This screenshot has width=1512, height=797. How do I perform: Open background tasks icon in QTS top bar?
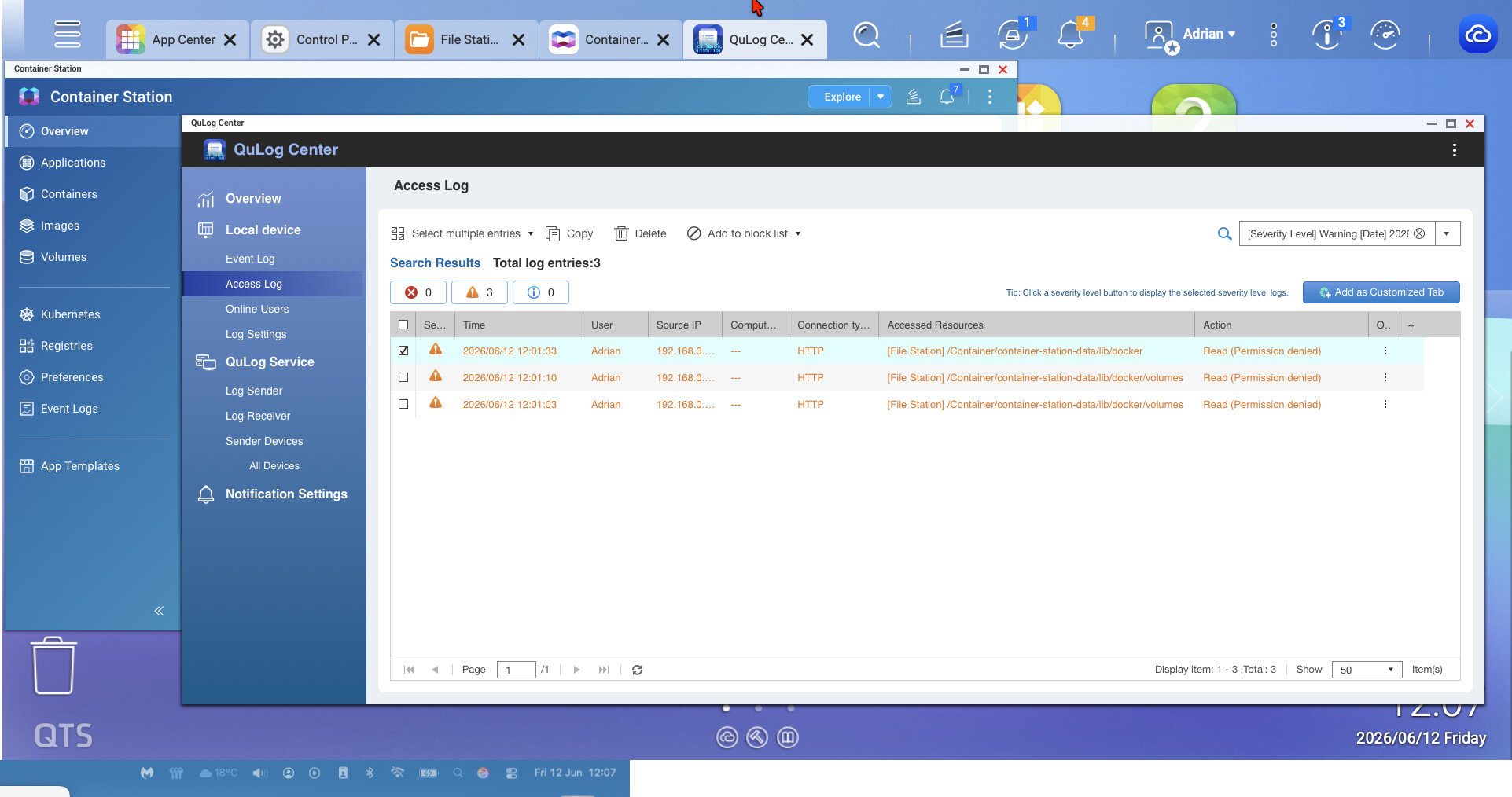pyautogui.click(x=954, y=35)
